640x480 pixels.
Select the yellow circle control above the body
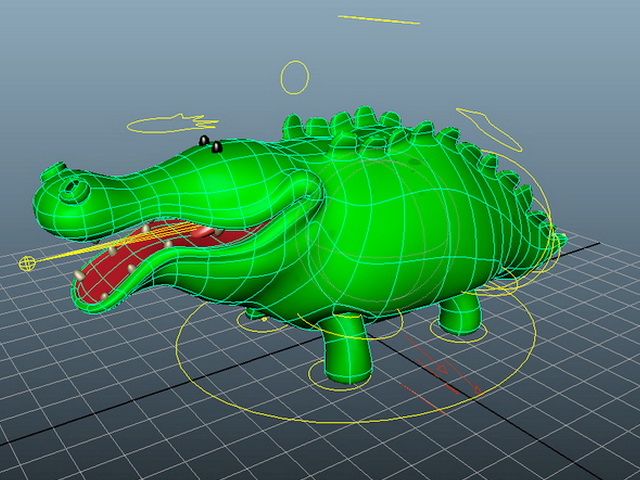pyautogui.click(x=295, y=78)
